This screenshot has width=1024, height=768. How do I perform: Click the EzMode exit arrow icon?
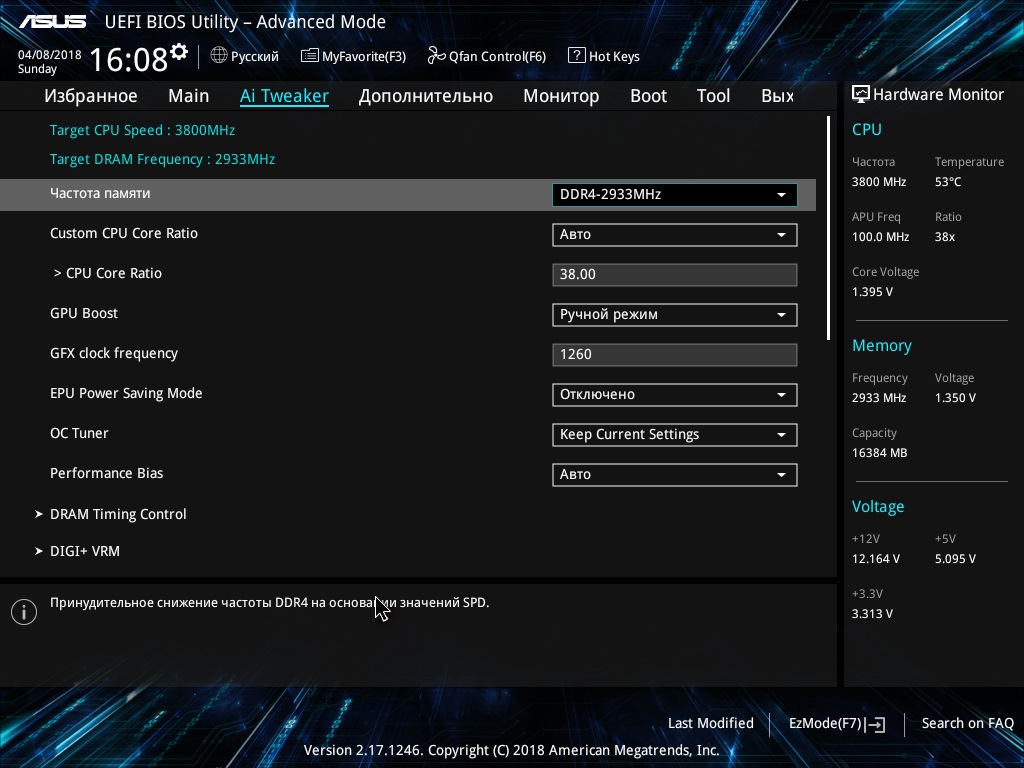coord(875,724)
